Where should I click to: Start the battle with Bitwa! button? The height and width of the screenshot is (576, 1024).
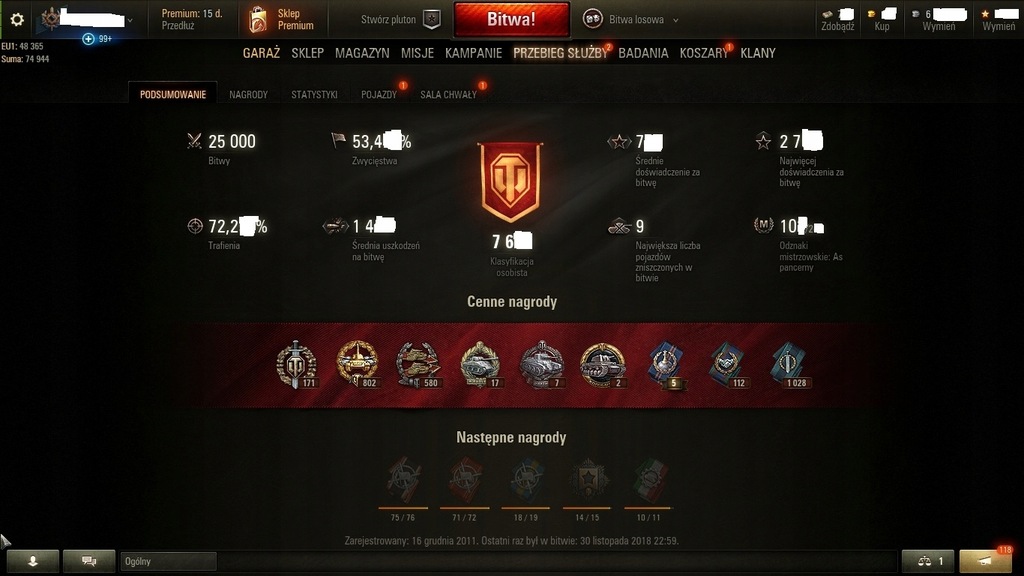click(x=511, y=20)
